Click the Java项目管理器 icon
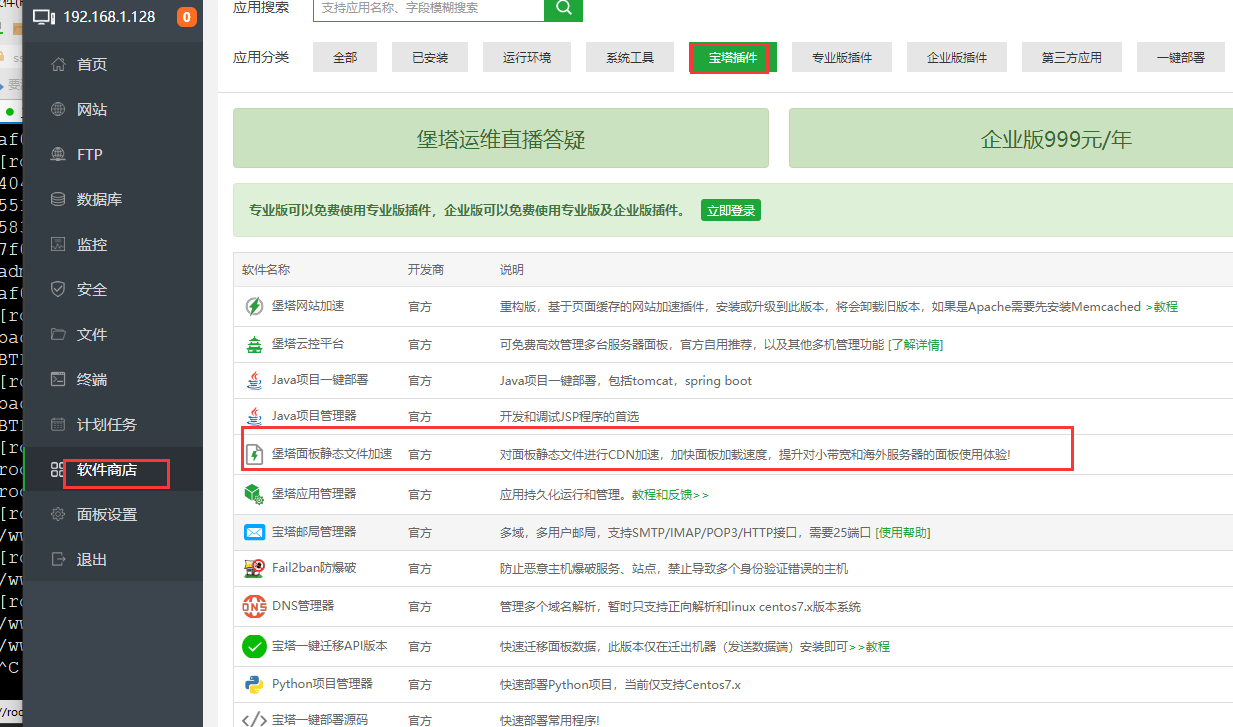 click(x=254, y=416)
